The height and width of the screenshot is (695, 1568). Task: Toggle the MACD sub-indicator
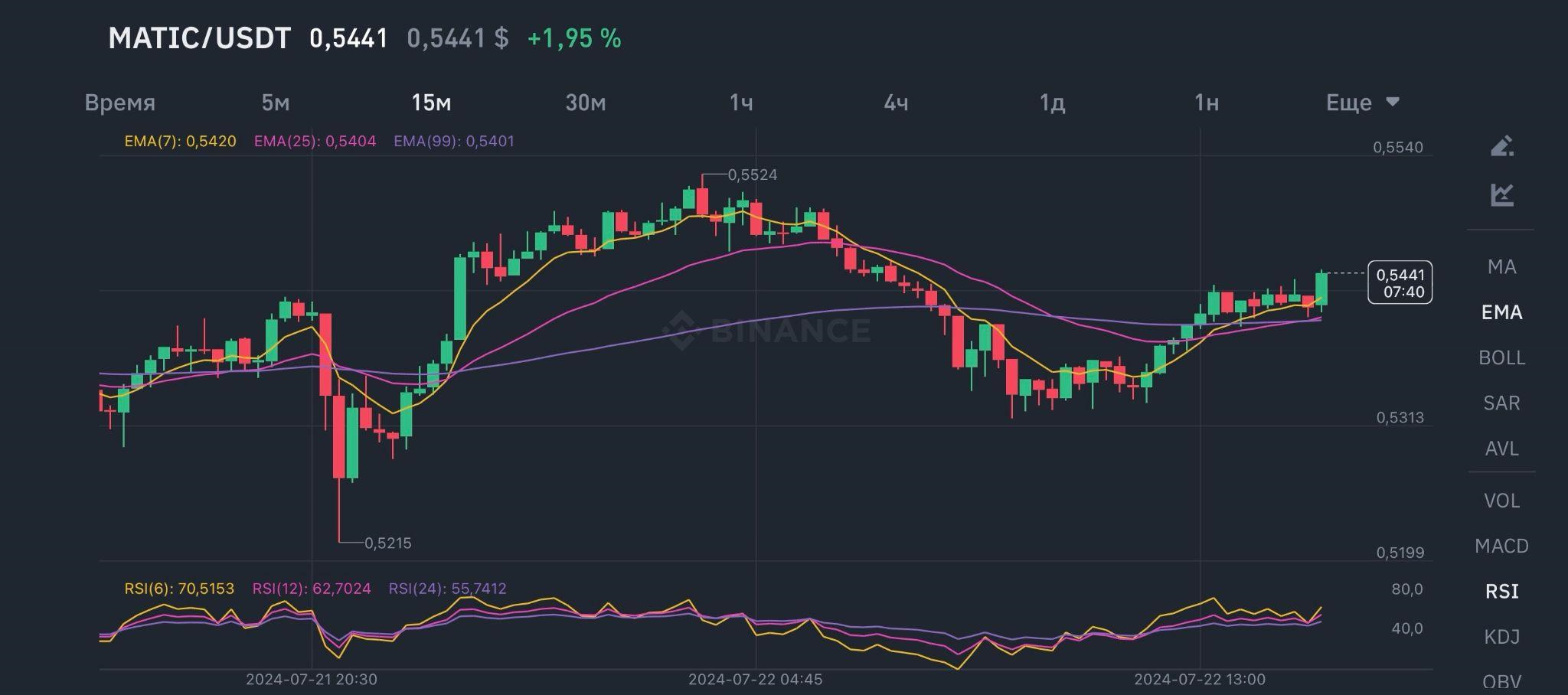1501,546
